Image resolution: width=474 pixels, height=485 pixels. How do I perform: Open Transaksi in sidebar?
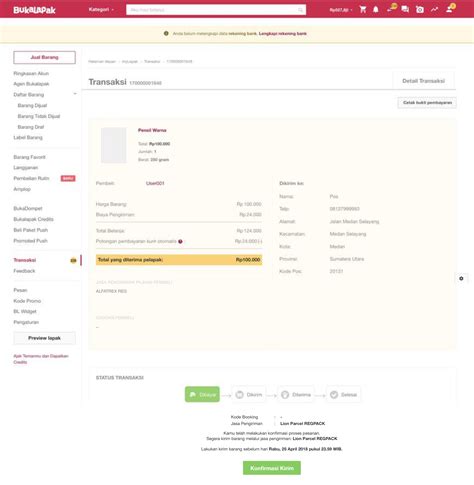25,260
